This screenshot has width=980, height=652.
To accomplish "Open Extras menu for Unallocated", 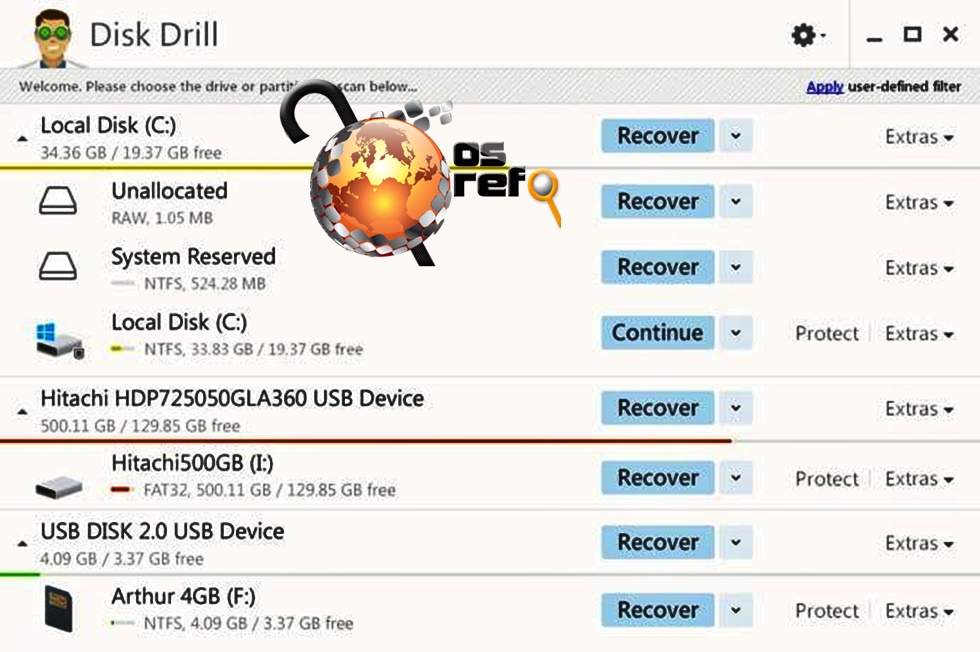I will coord(919,202).
